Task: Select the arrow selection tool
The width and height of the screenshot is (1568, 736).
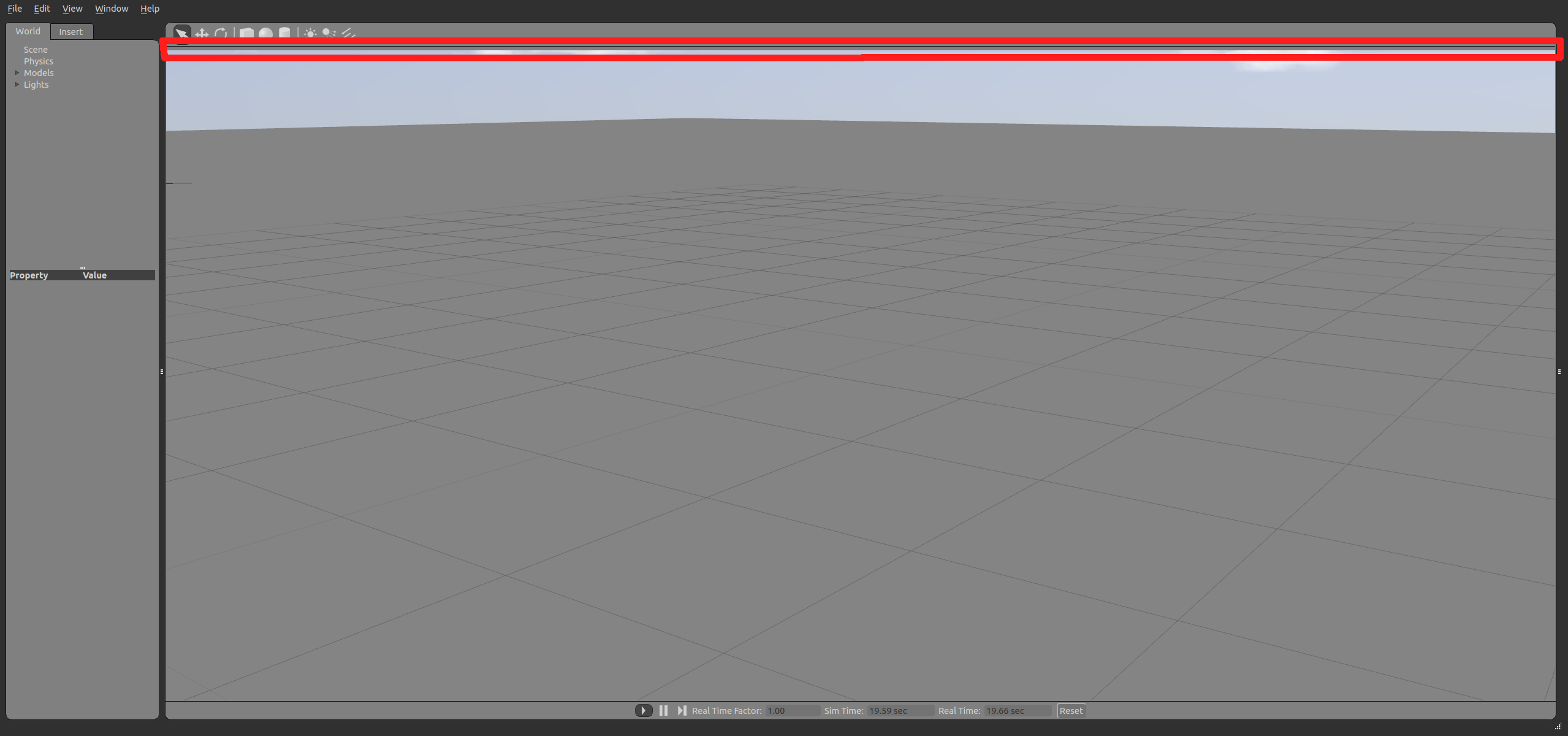Action: click(181, 33)
